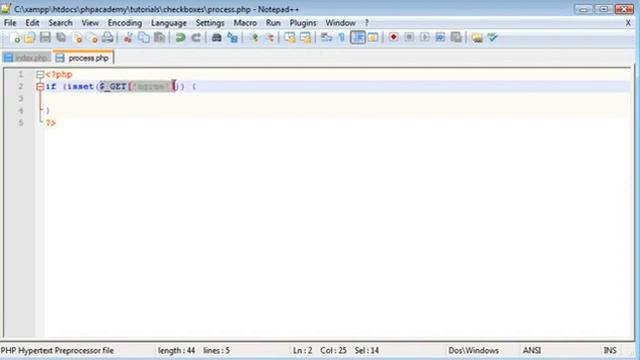Click the 'PHP Hypertext Preprocessor file' status text
This screenshot has width=640, height=360.
pyautogui.click(x=57, y=351)
